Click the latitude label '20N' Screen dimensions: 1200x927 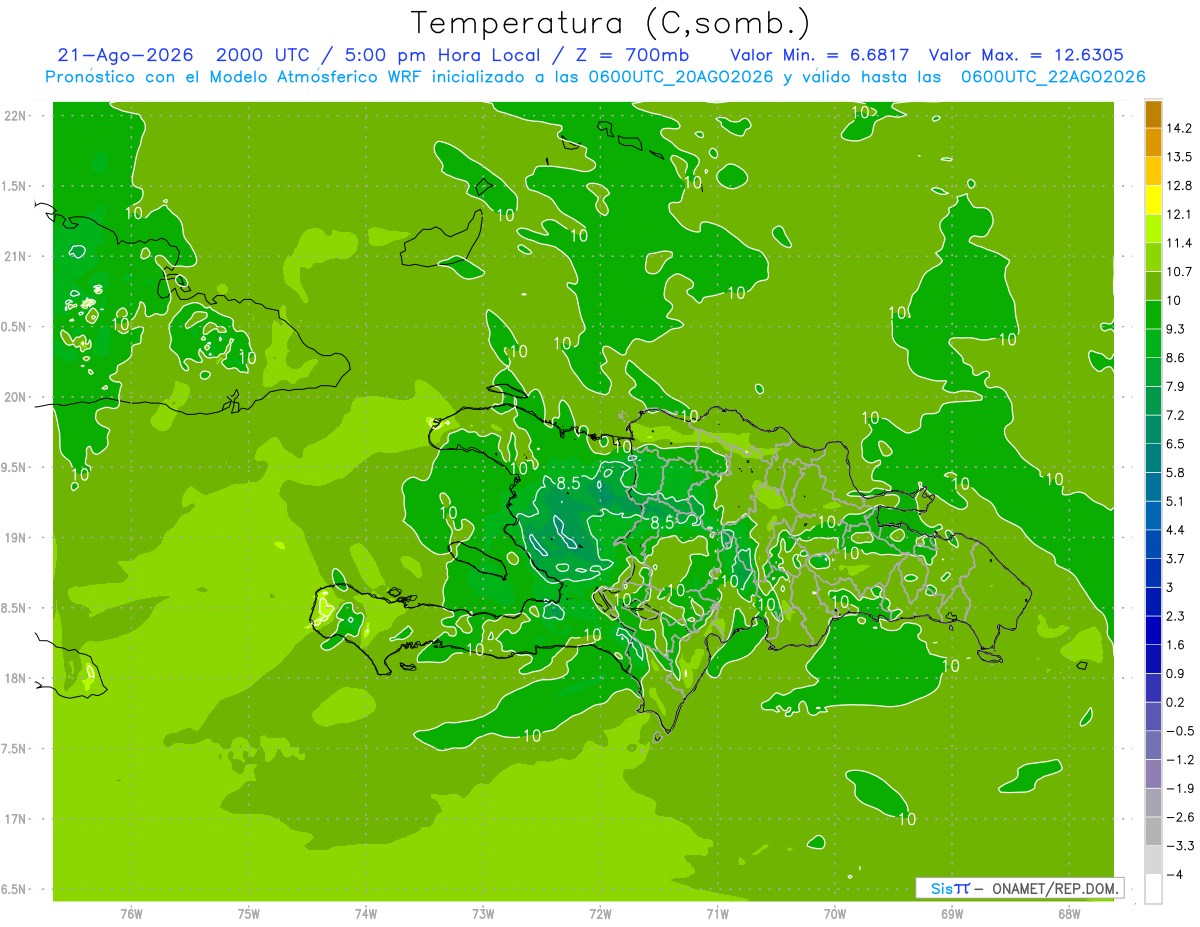(x=16, y=397)
